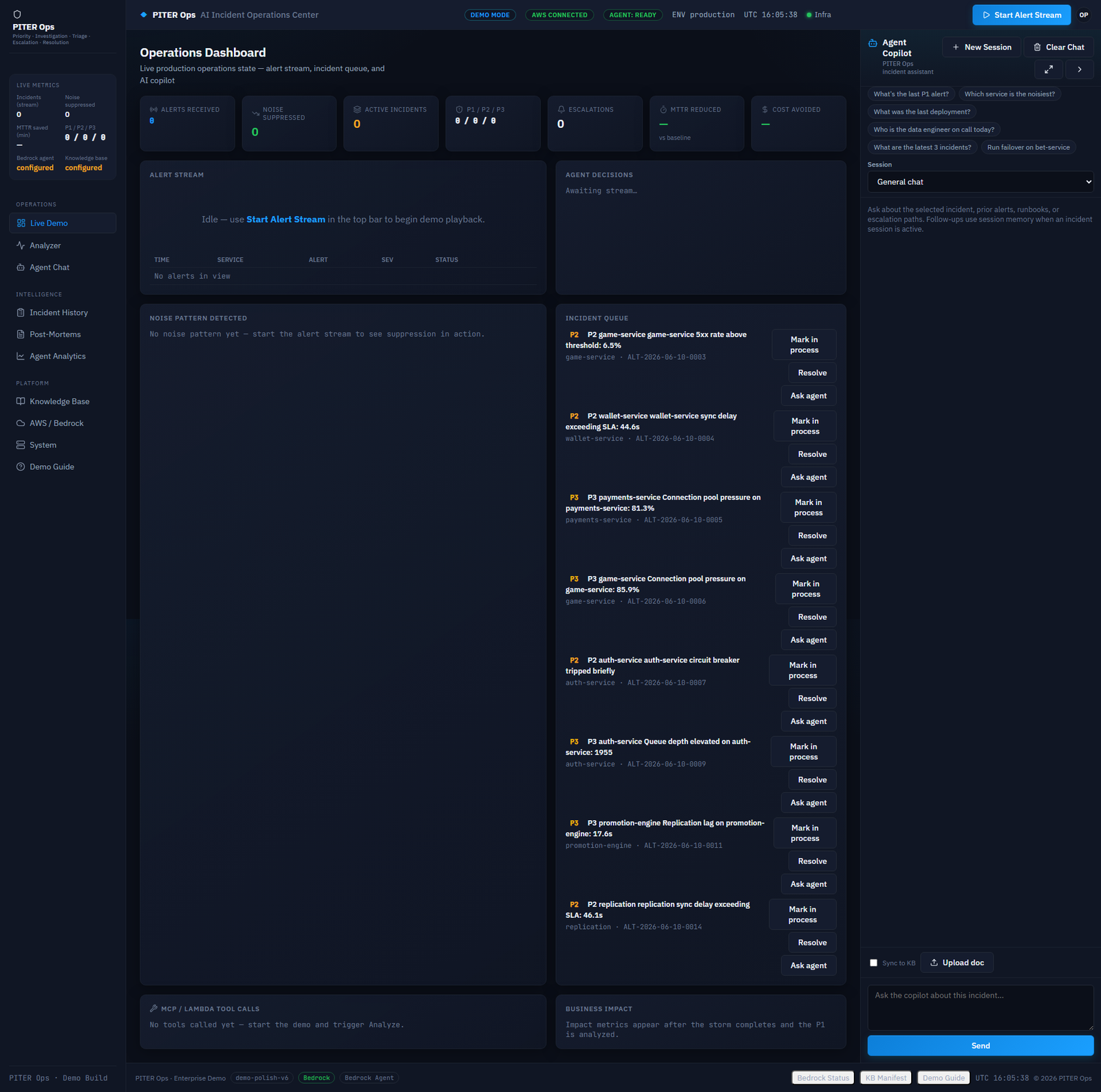Click the Cost Avoided dollar icon

pyautogui.click(x=765, y=109)
